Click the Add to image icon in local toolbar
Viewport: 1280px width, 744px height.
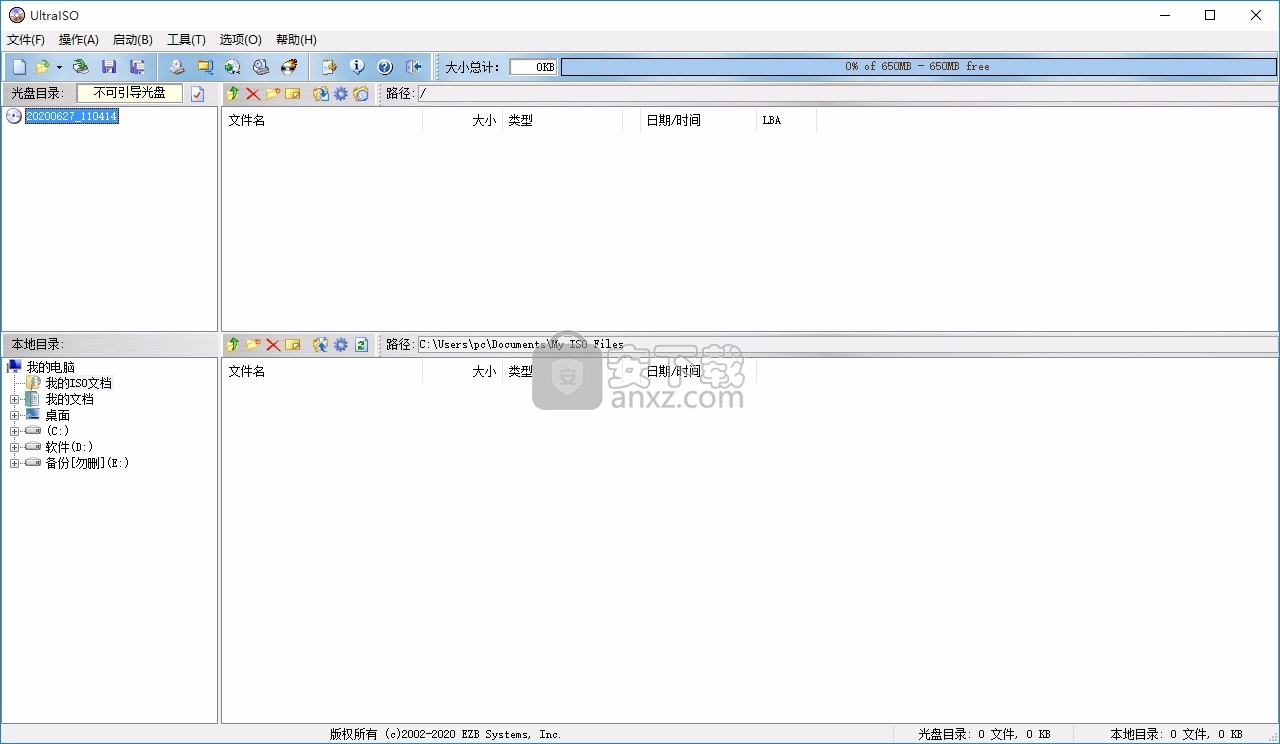[x=321, y=344]
